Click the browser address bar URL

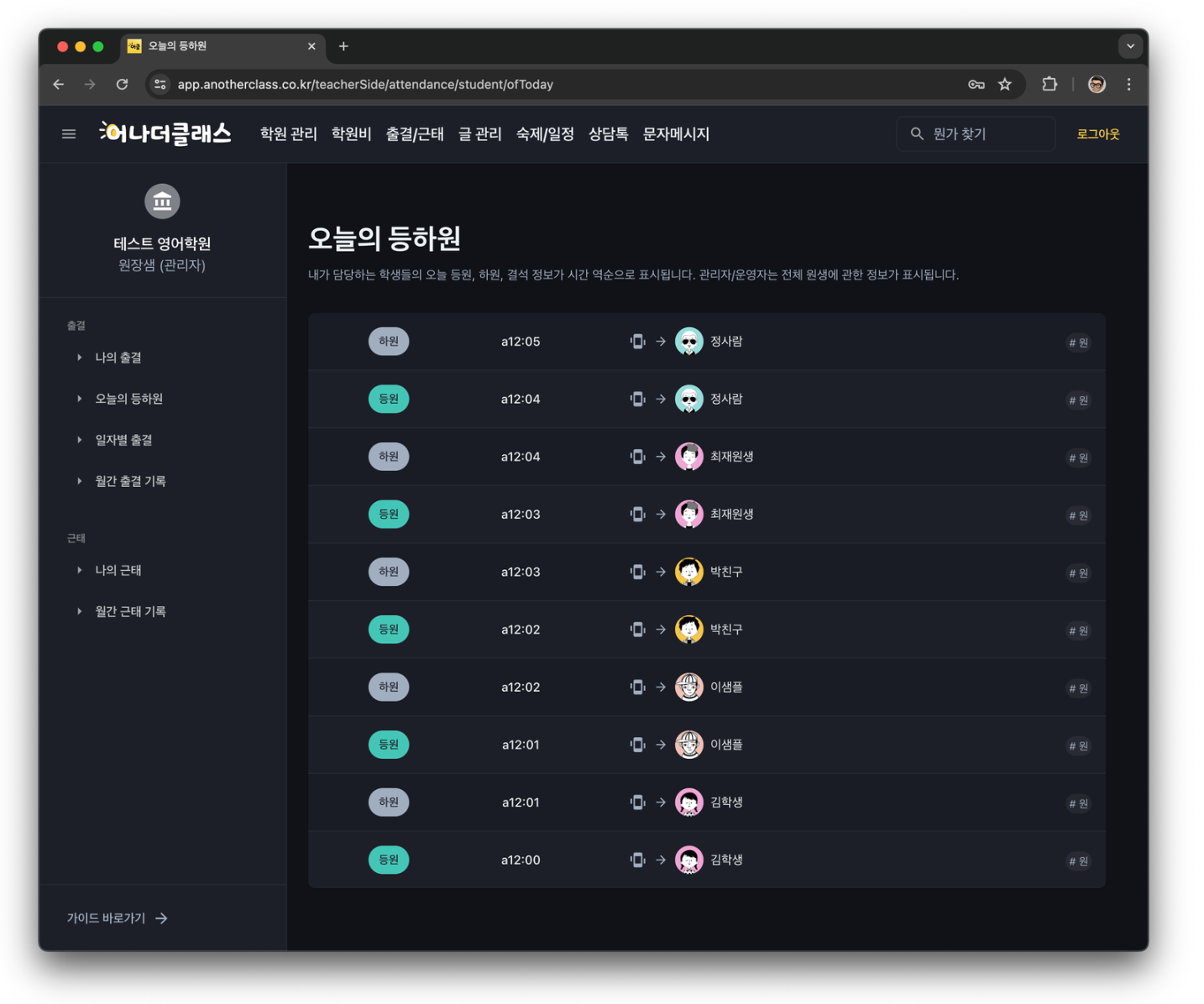365,84
